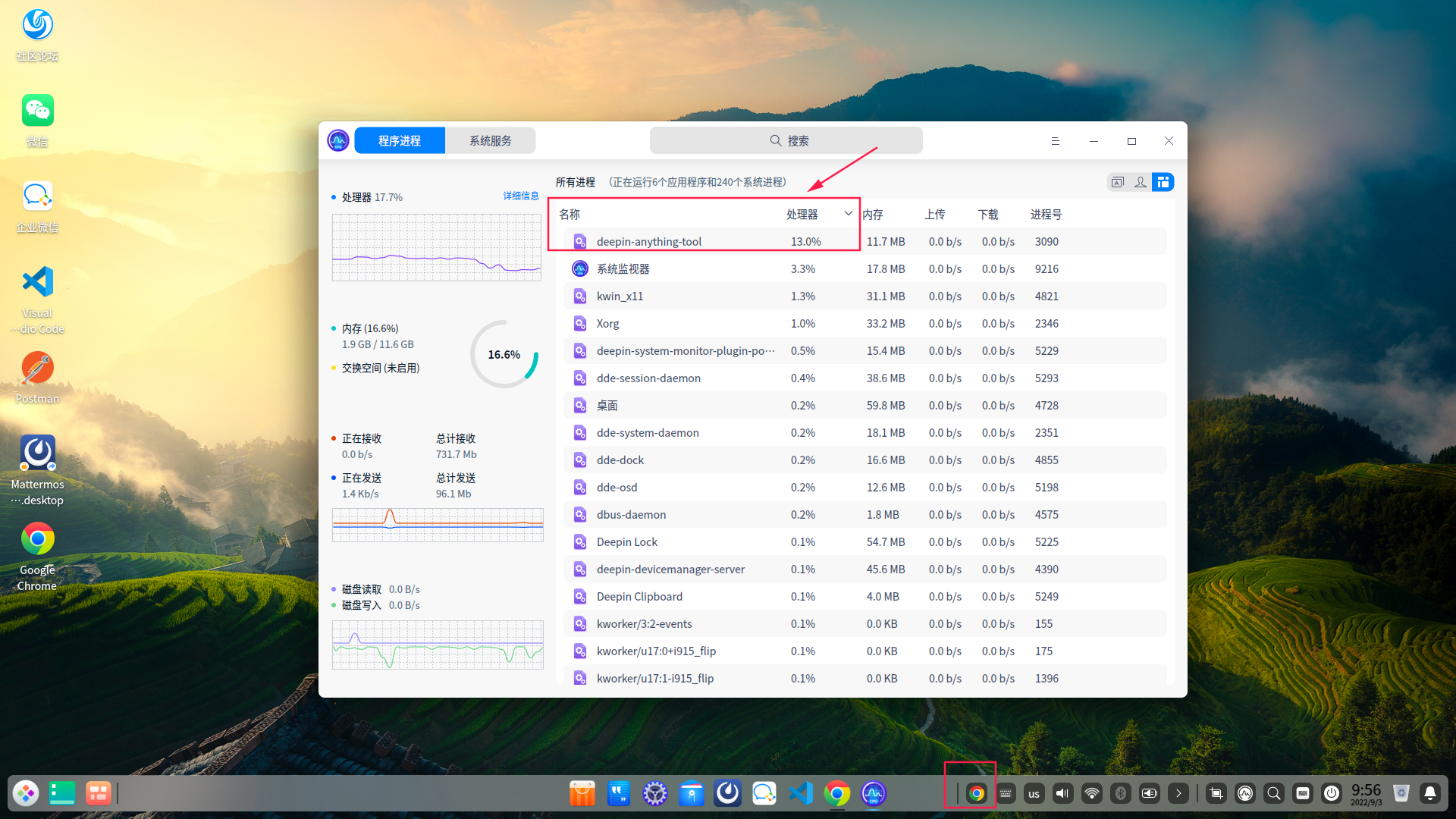The width and height of the screenshot is (1456, 819).
Task: Expand the collapsed tray arrow in the dock
Action: (1178, 793)
